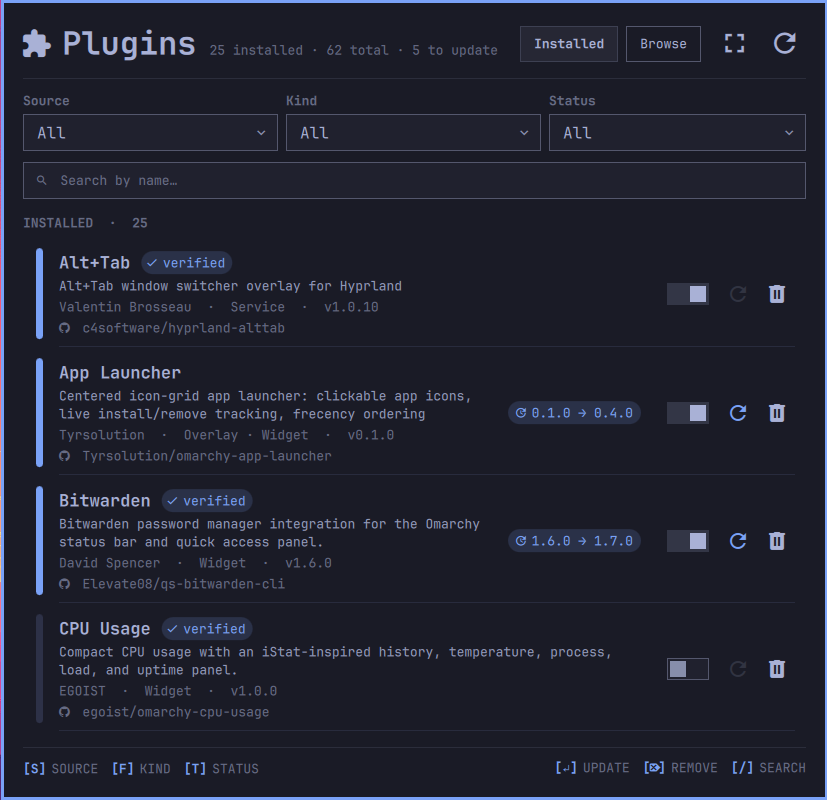The image size is (827, 800).
Task: Open the Source filter dropdown
Action: [x=150, y=132]
